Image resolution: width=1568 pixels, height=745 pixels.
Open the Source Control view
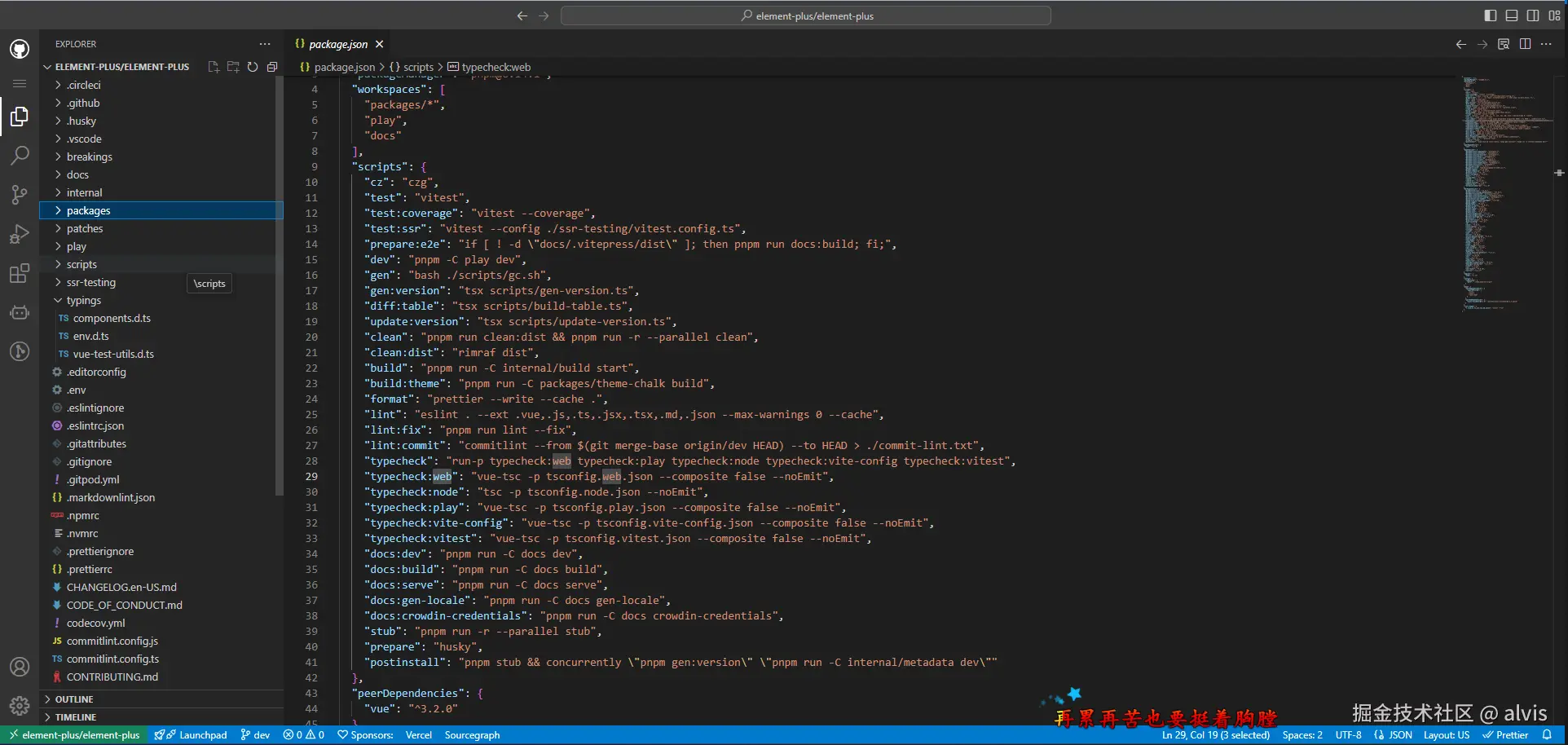click(20, 194)
